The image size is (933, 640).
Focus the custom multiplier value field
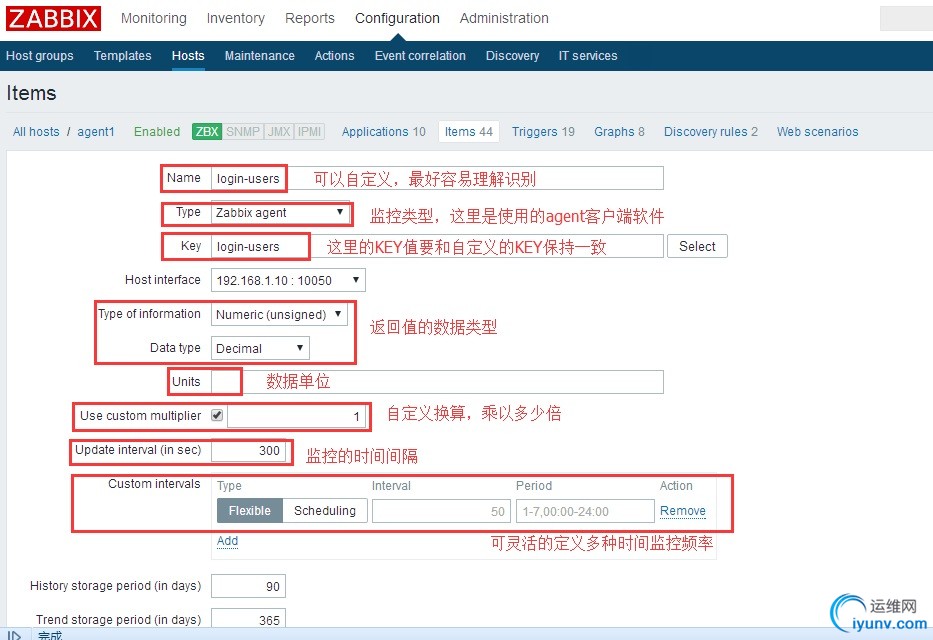296,416
